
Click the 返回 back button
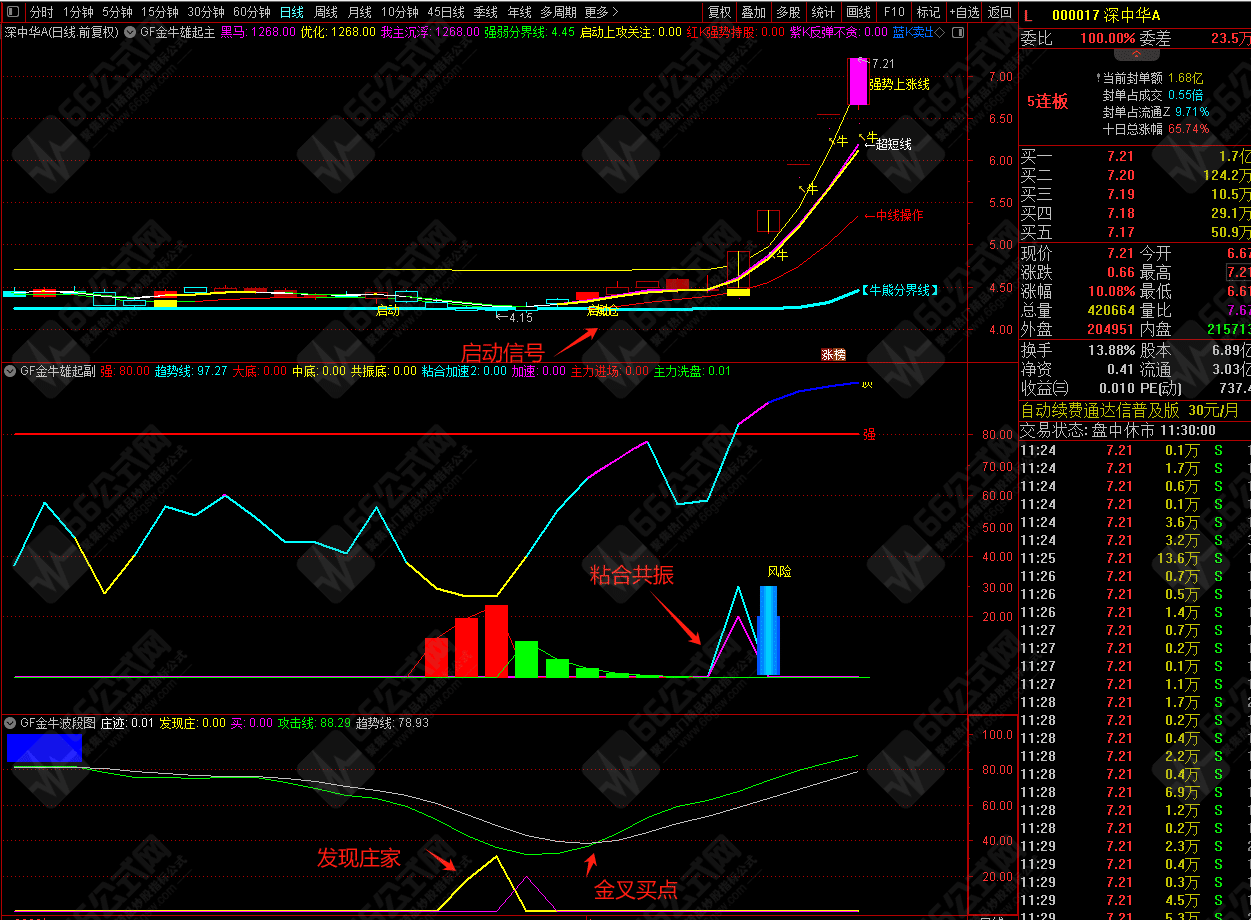coord(999,12)
